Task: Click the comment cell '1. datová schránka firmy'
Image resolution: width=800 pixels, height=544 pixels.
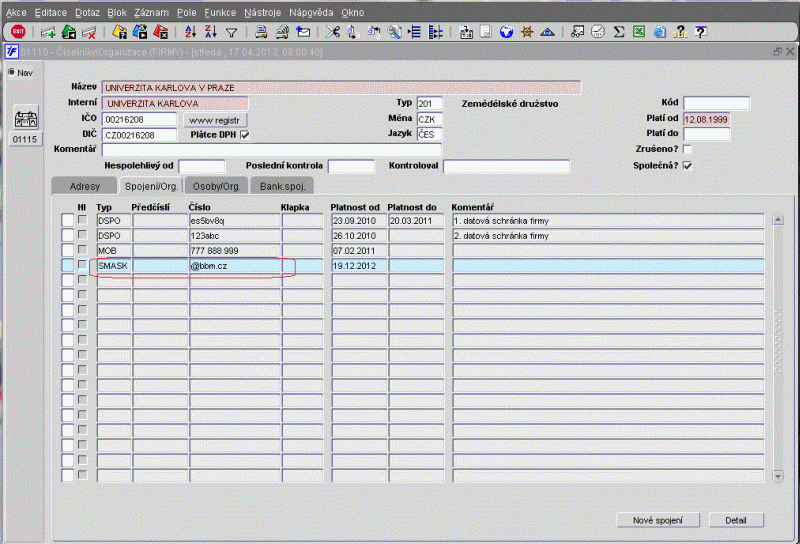Action: tap(608, 220)
